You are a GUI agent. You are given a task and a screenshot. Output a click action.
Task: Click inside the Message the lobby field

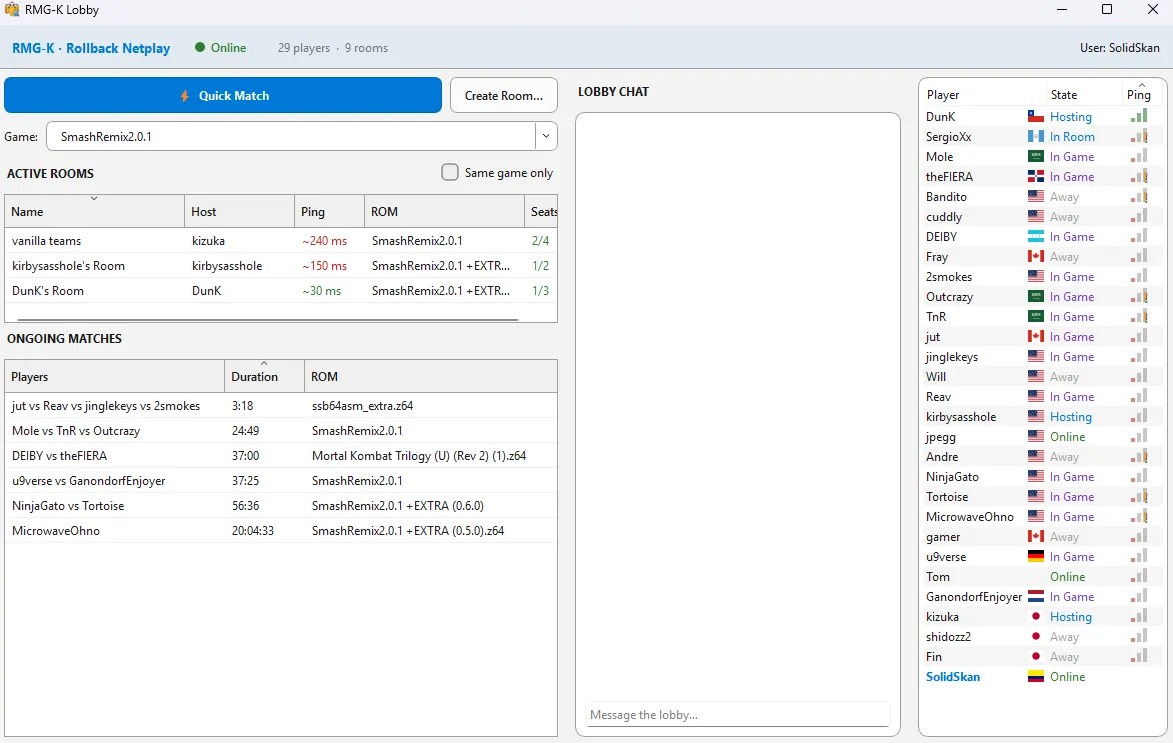[738, 715]
